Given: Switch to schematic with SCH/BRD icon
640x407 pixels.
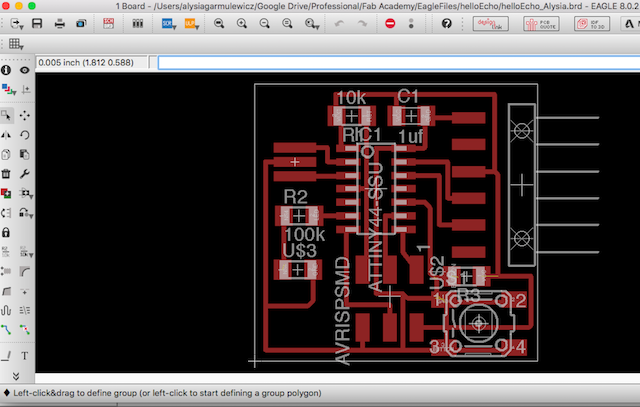Looking at the screenshot, I should 109,23.
